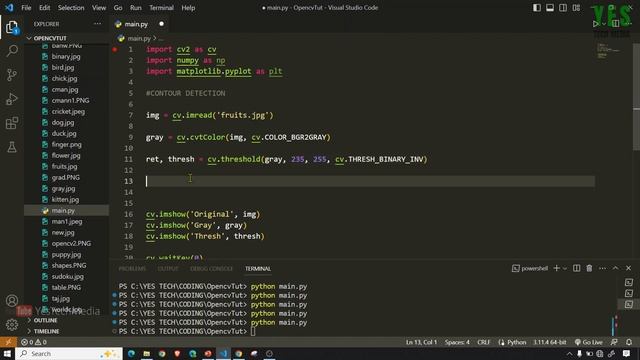Image resolution: width=640 pixels, height=360 pixels.
Task: Maximize panel with up chevron
Action: coord(616,268)
